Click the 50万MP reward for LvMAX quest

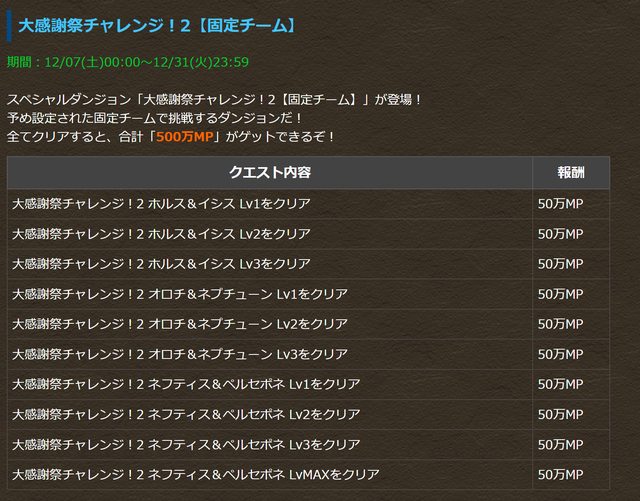560,474
